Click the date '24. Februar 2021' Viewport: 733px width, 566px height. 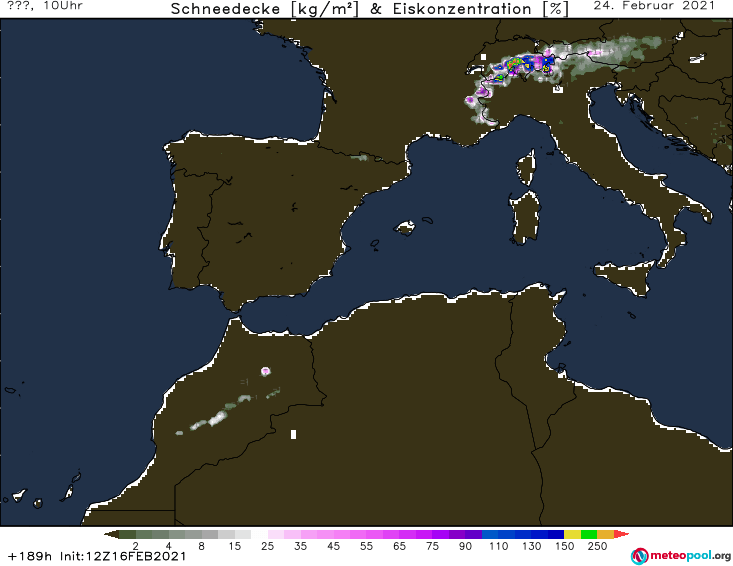(x=654, y=6)
